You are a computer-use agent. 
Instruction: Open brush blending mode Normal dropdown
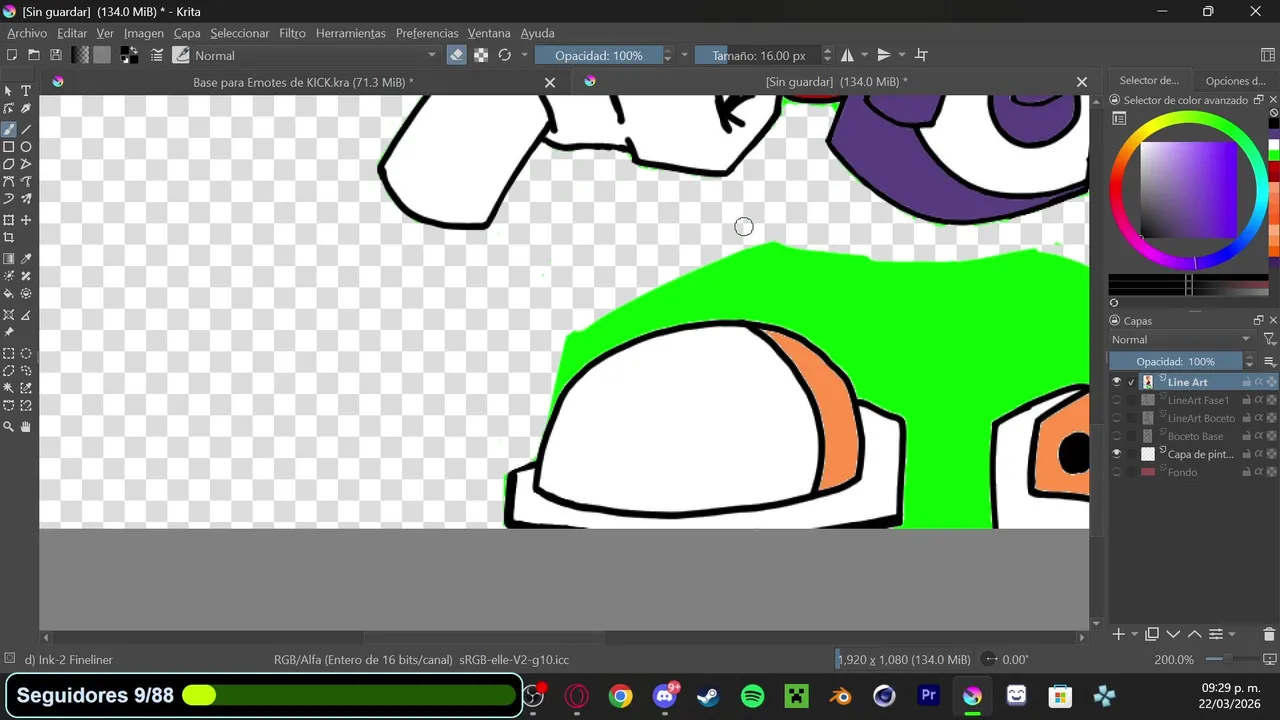pyautogui.click(x=315, y=55)
